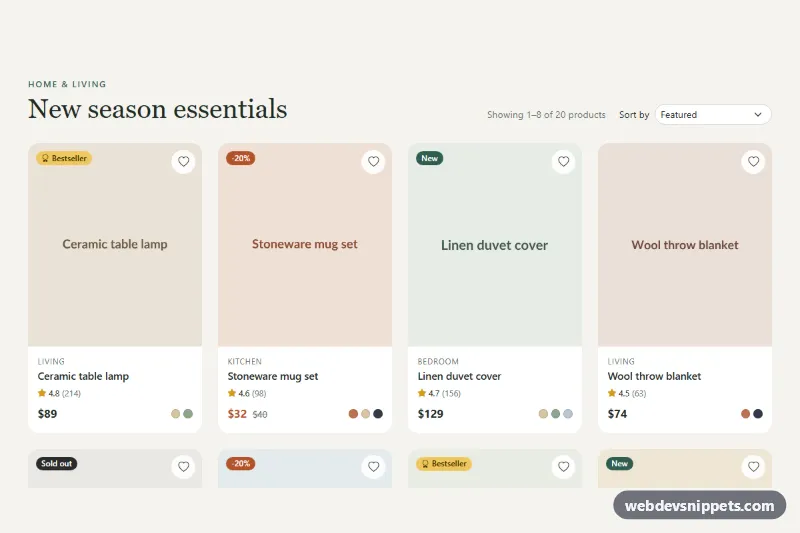The height and width of the screenshot is (533, 800).
Task: Open Stoneware mug set product image
Action: pos(305,245)
